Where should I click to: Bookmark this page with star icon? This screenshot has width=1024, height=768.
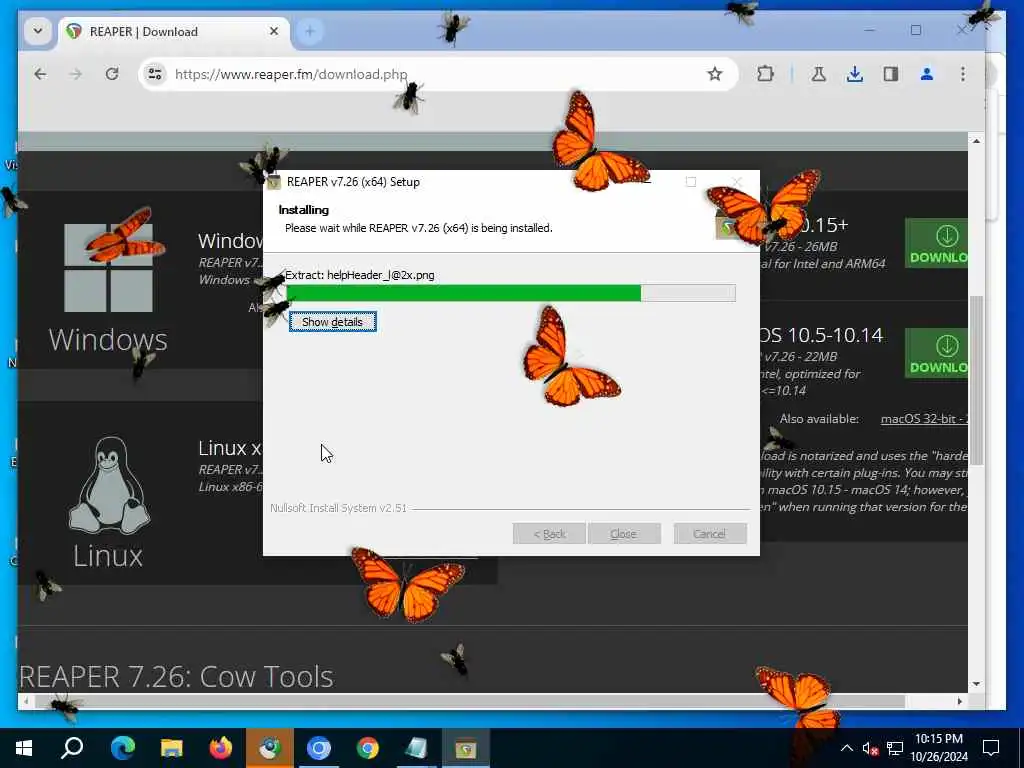point(715,74)
